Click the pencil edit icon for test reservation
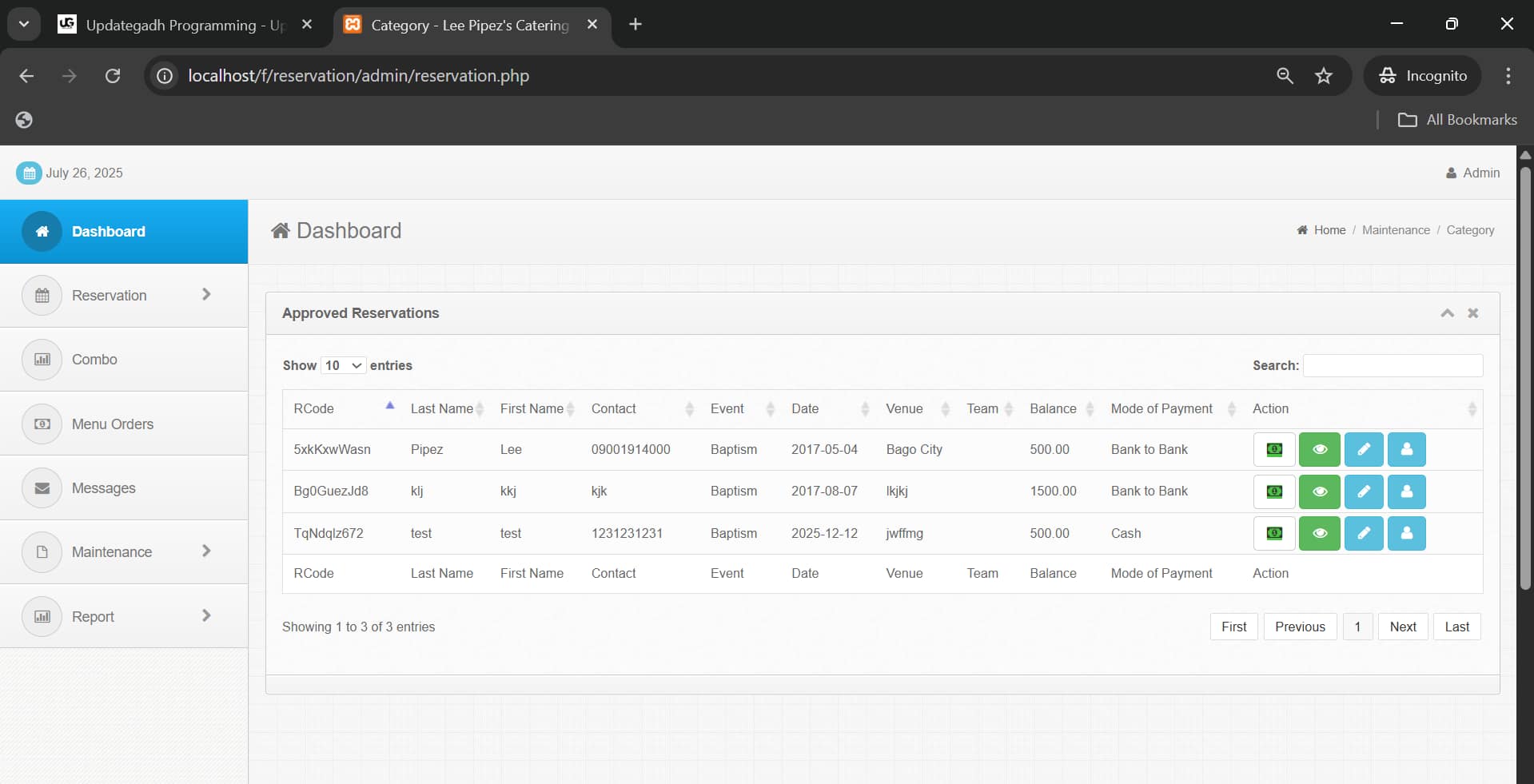The image size is (1534, 784). coord(1364,533)
